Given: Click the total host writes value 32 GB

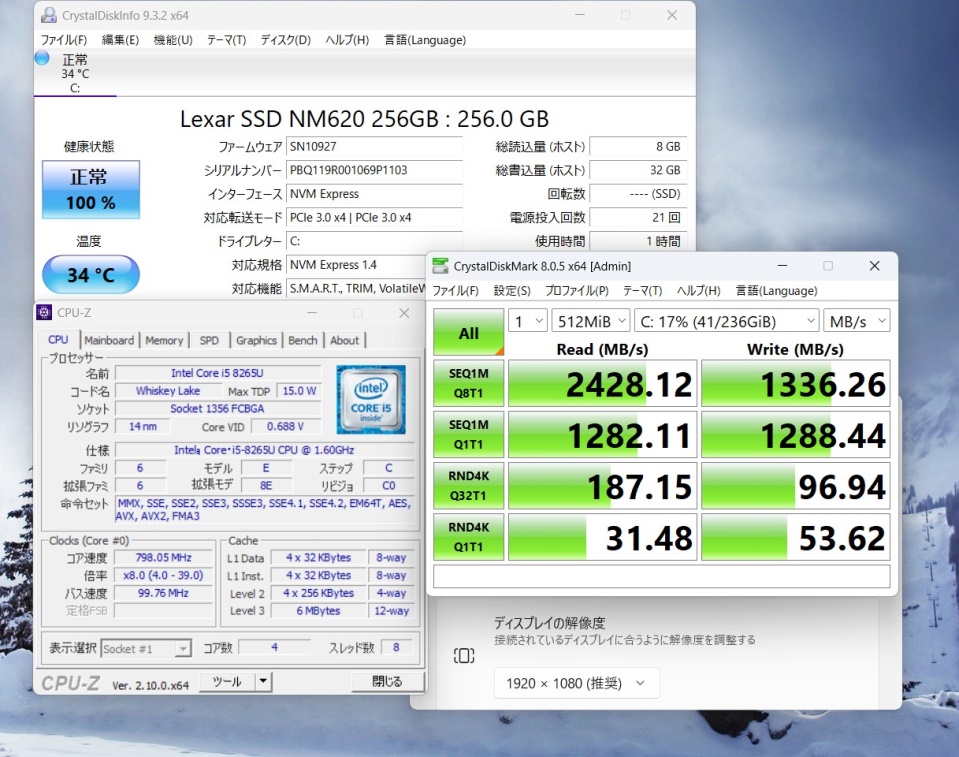Looking at the screenshot, I should click(x=638, y=171).
